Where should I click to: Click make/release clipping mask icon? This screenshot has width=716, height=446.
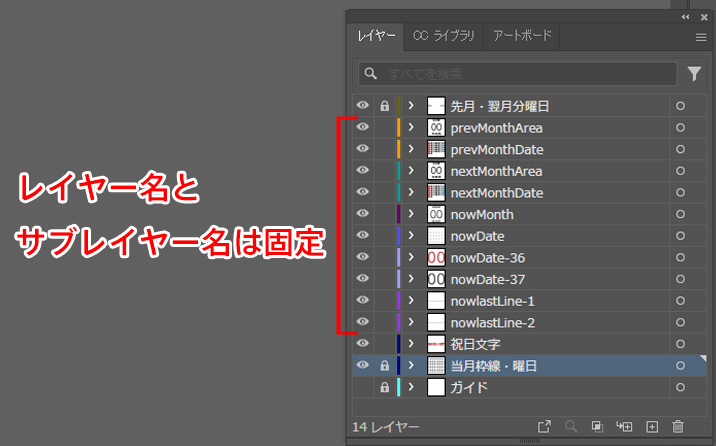pyautogui.click(x=597, y=426)
